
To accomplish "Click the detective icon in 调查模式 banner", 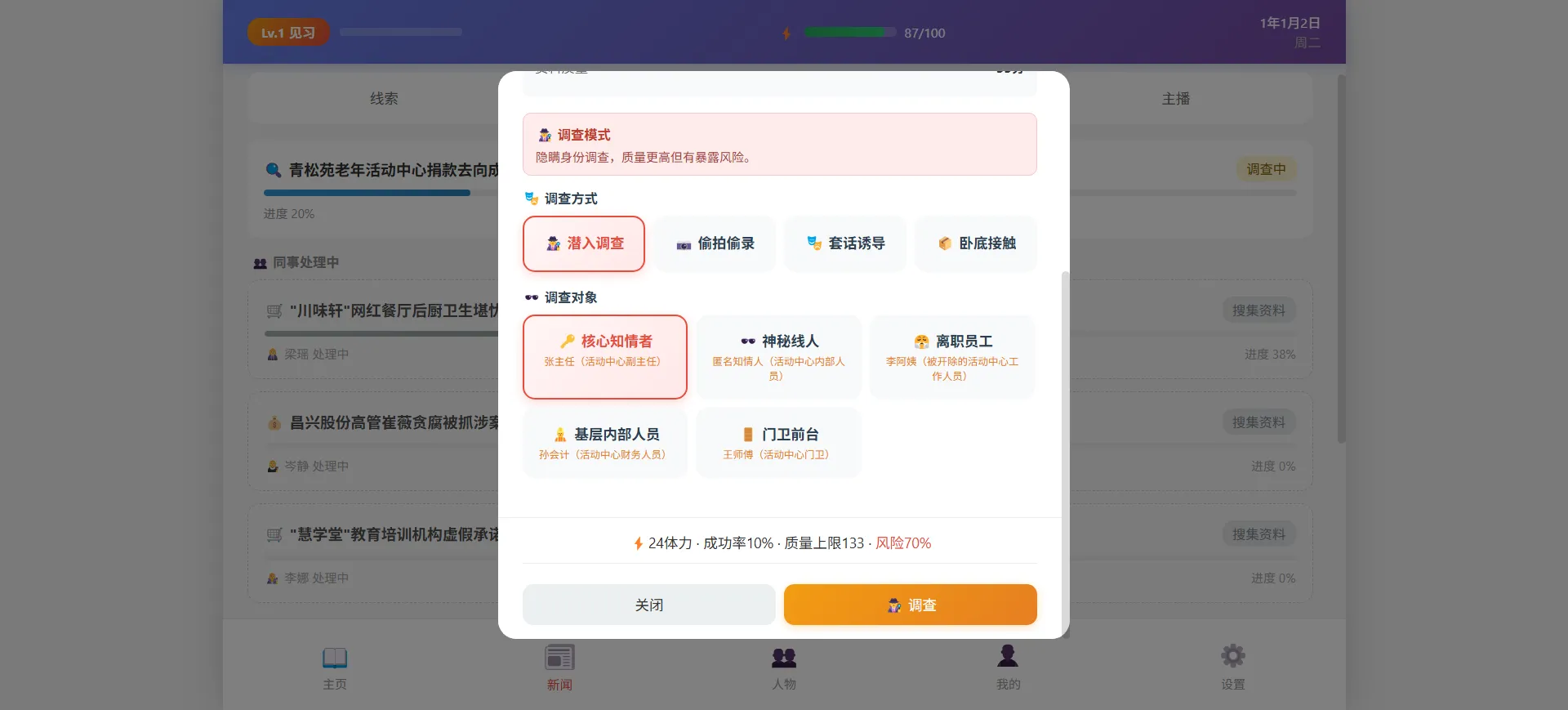I will (545, 135).
